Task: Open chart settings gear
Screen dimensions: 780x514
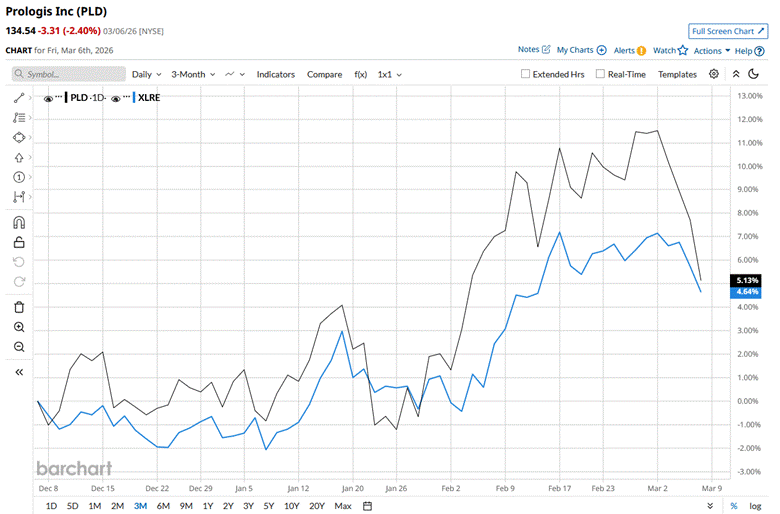Action: 714,74
